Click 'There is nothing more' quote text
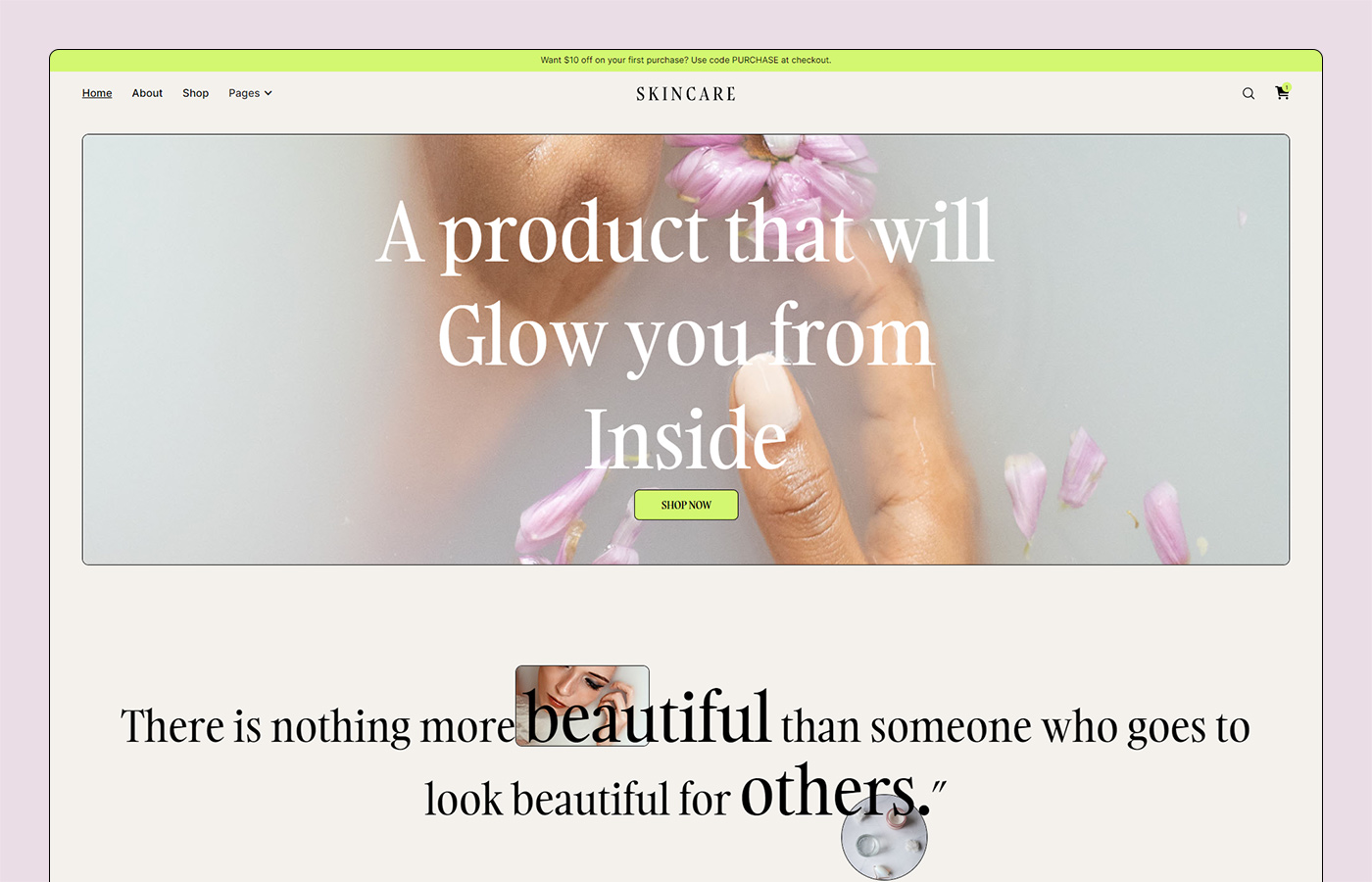 318,727
